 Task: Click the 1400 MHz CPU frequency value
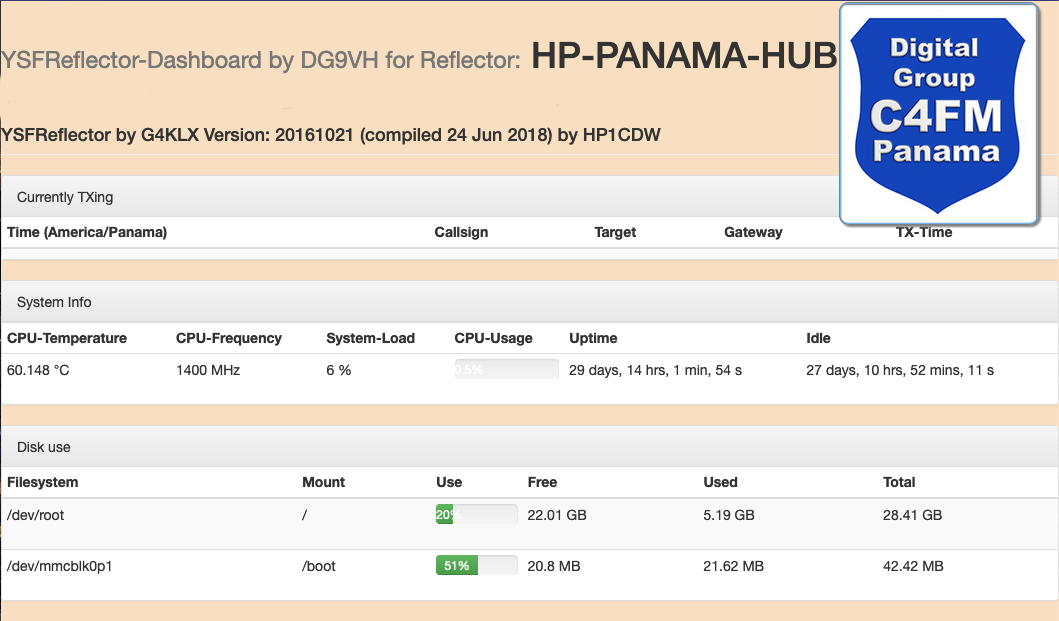pos(208,370)
